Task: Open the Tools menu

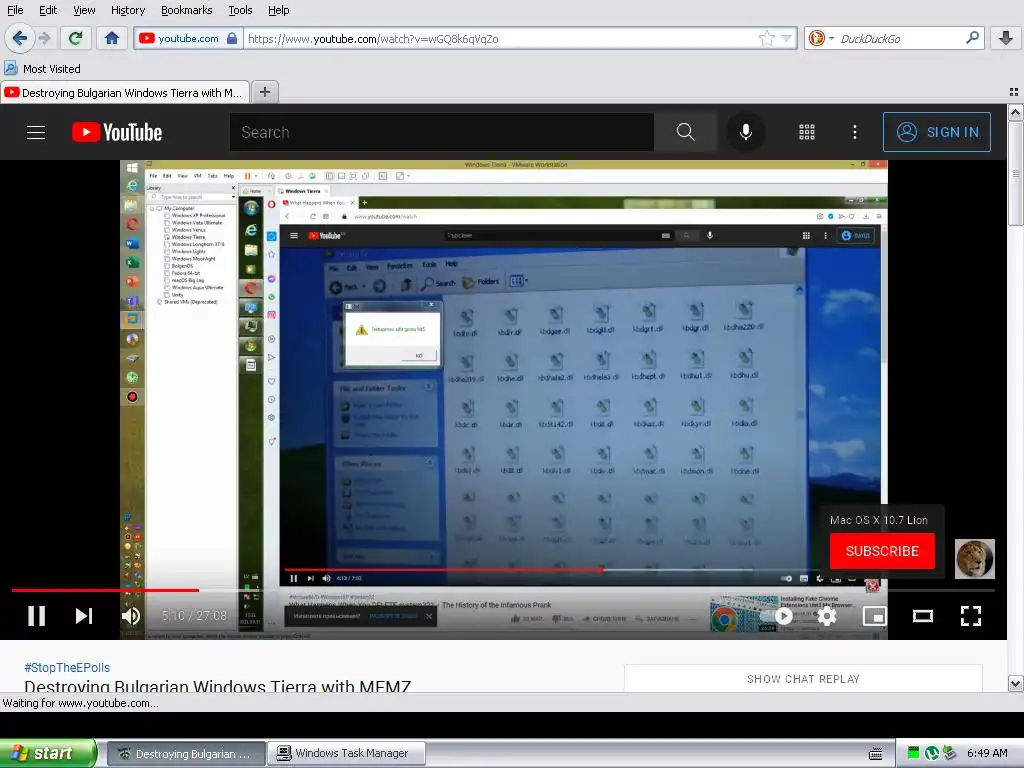Action: [240, 10]
